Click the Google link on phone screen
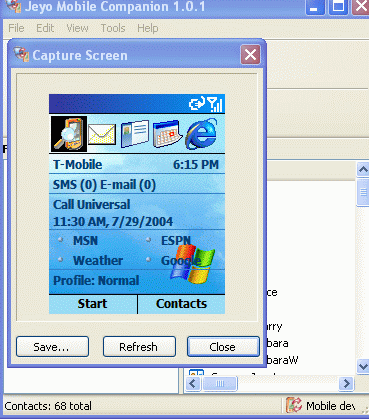 point(181,261)
